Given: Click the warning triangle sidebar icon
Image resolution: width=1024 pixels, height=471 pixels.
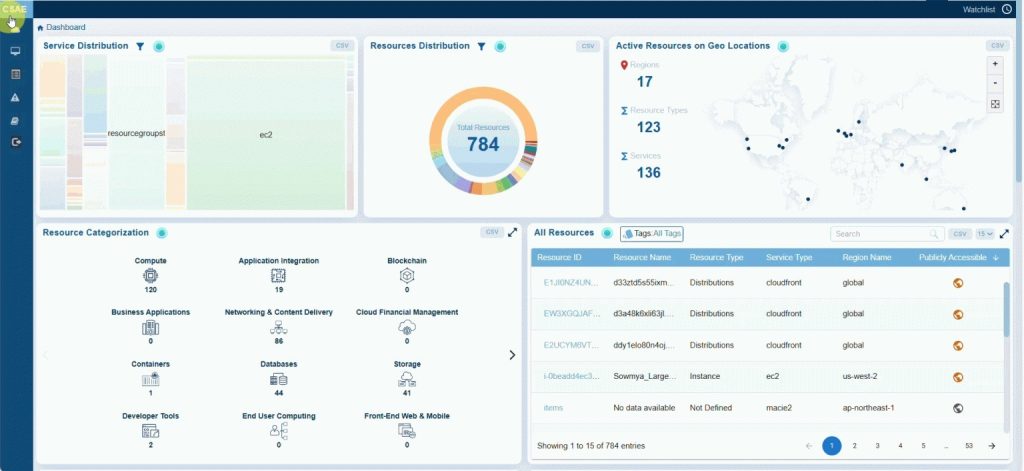Looking at the screenshot, I should (x=15, y=97).
